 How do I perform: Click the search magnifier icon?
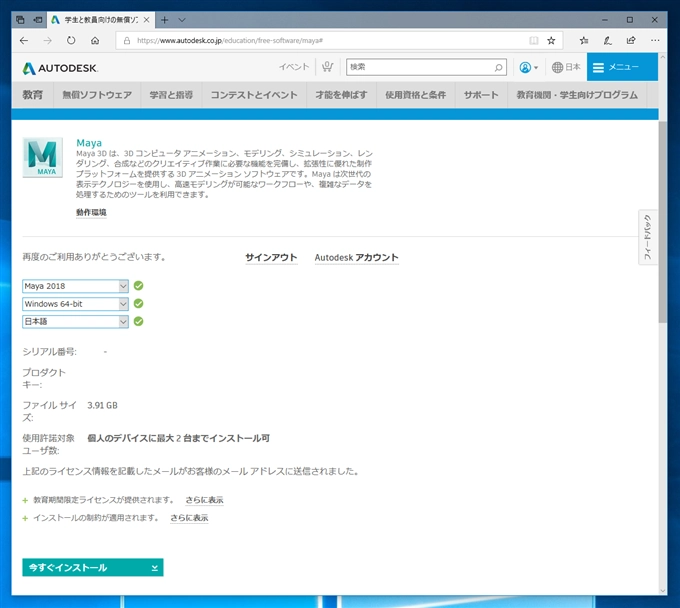pyautogui.click(x=498, y=67)
